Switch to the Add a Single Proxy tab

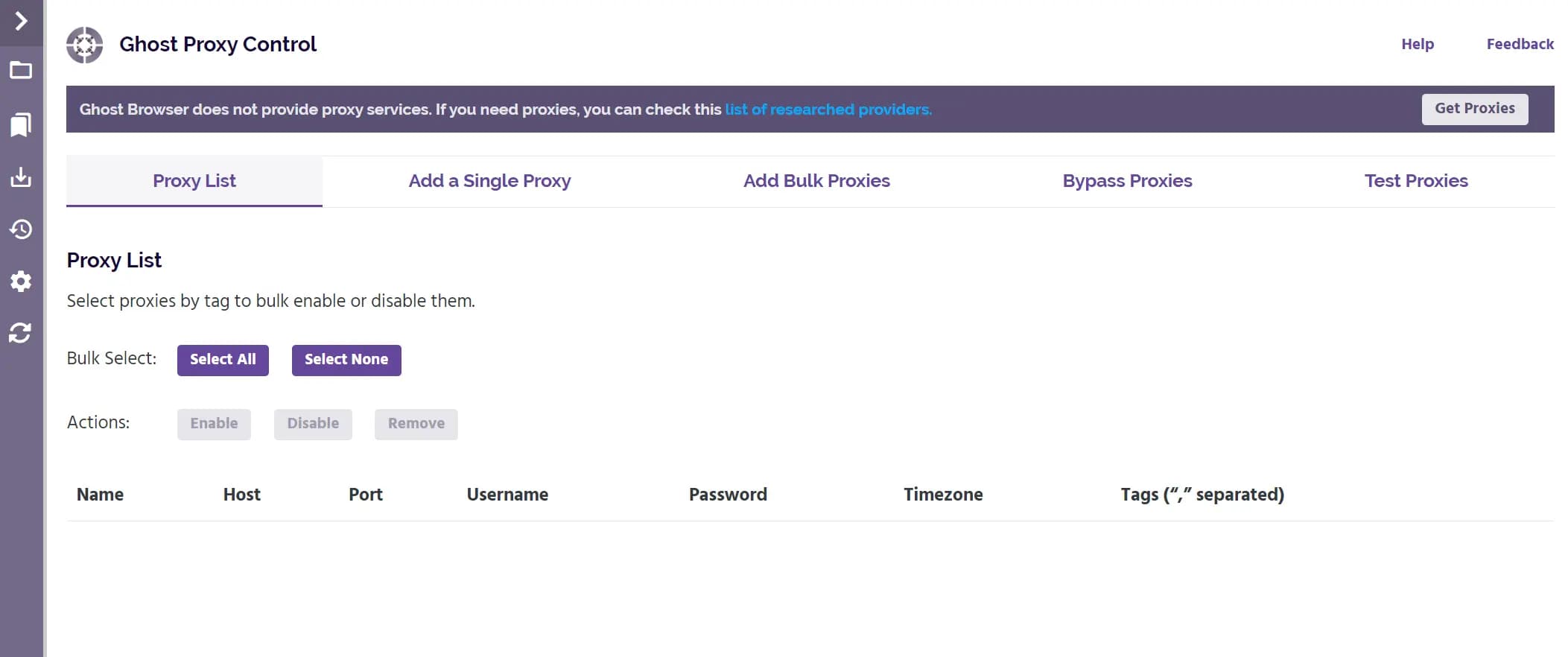coord(489,181)
